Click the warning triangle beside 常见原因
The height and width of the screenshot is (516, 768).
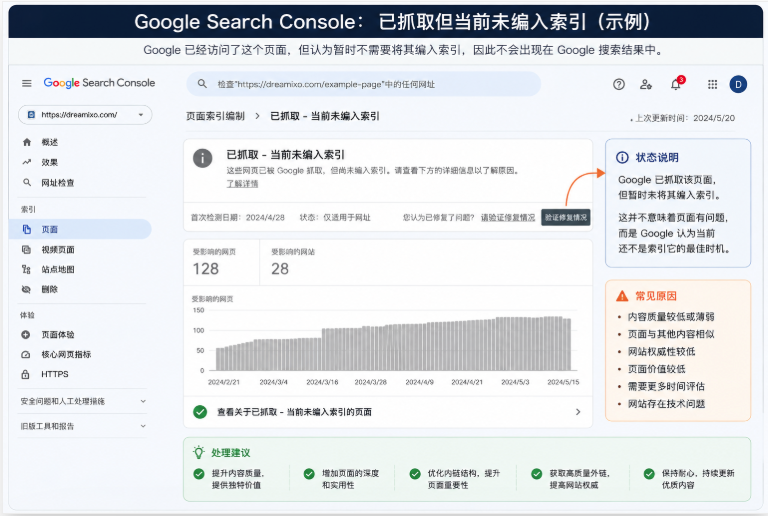[x=622, y=296]
